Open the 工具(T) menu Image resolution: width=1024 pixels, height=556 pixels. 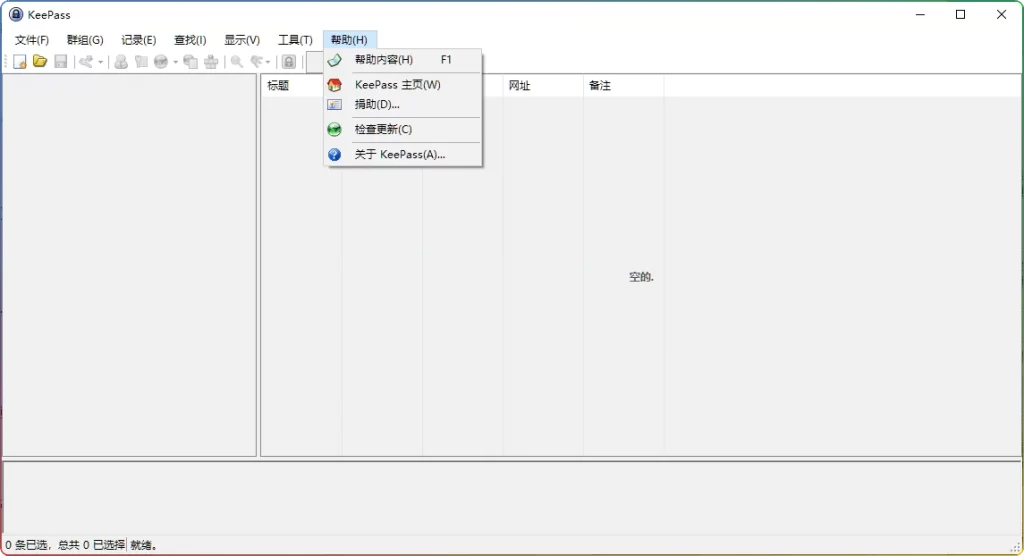295,40
